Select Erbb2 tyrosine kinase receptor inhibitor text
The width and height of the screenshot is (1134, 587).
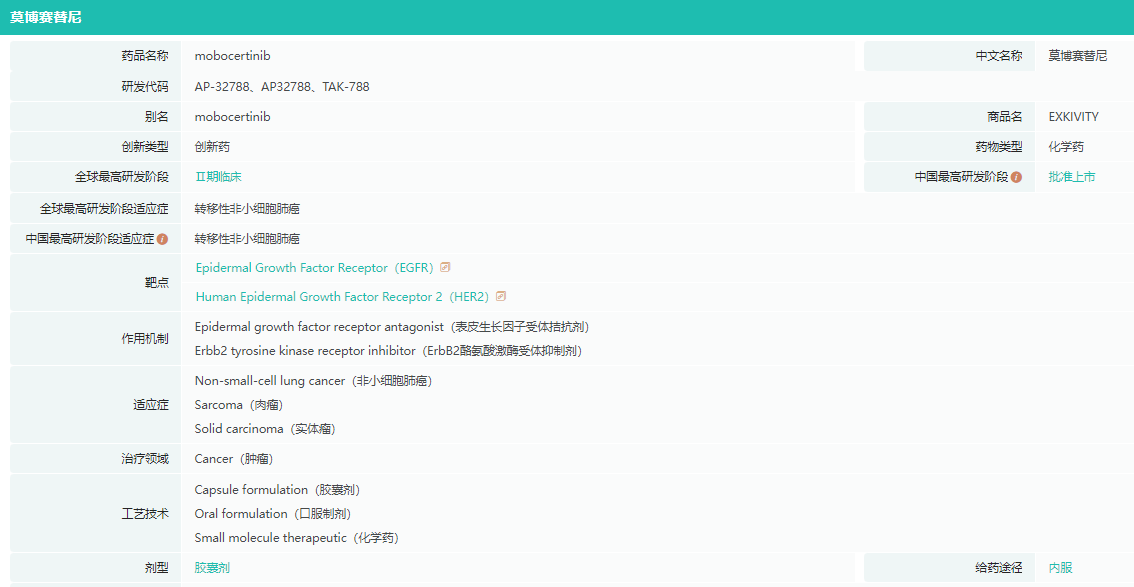[x=388, y=351]
